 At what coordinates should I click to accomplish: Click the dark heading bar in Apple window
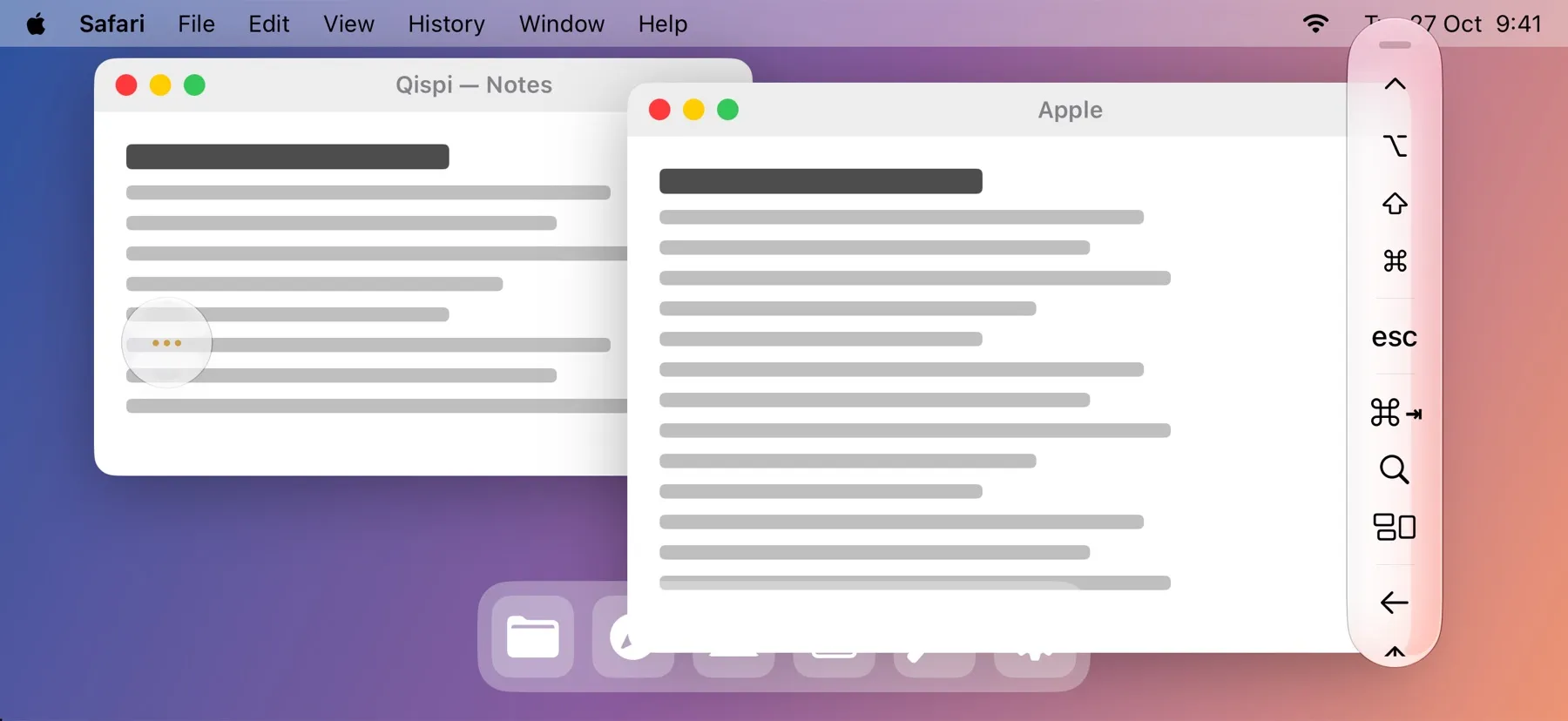(821, 181)
